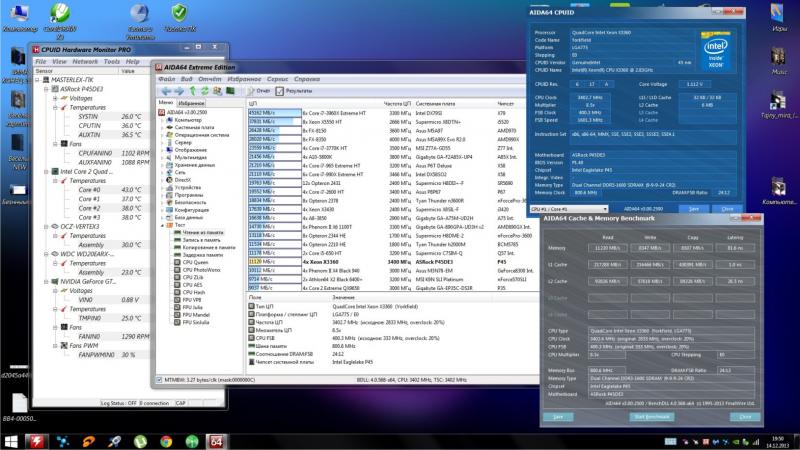The image size is (800, 450).
Task: Collapse Intel Core 2 Quad node
Action: 46,172
